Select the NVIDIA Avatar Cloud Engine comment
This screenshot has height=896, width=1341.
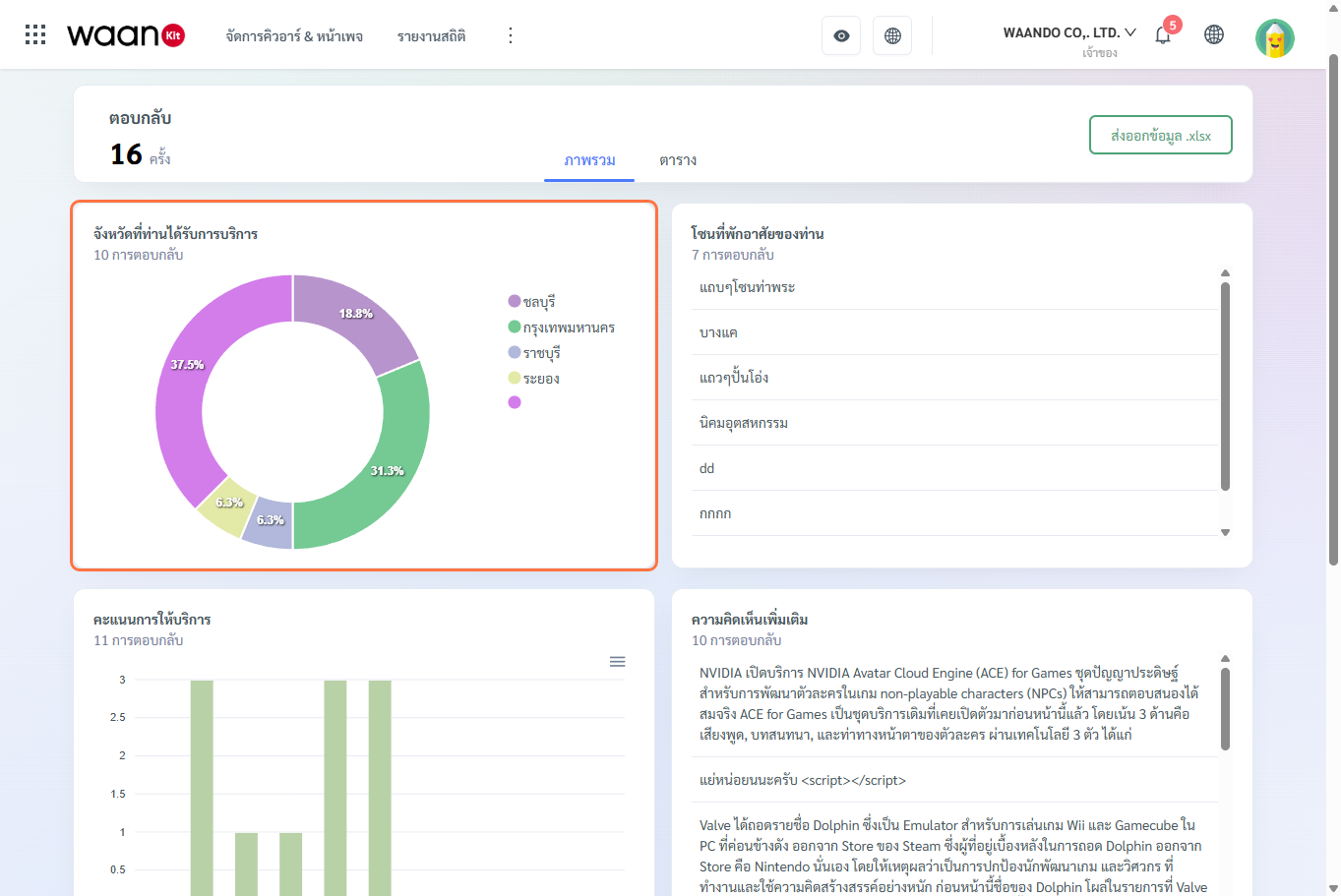point(954,703)
